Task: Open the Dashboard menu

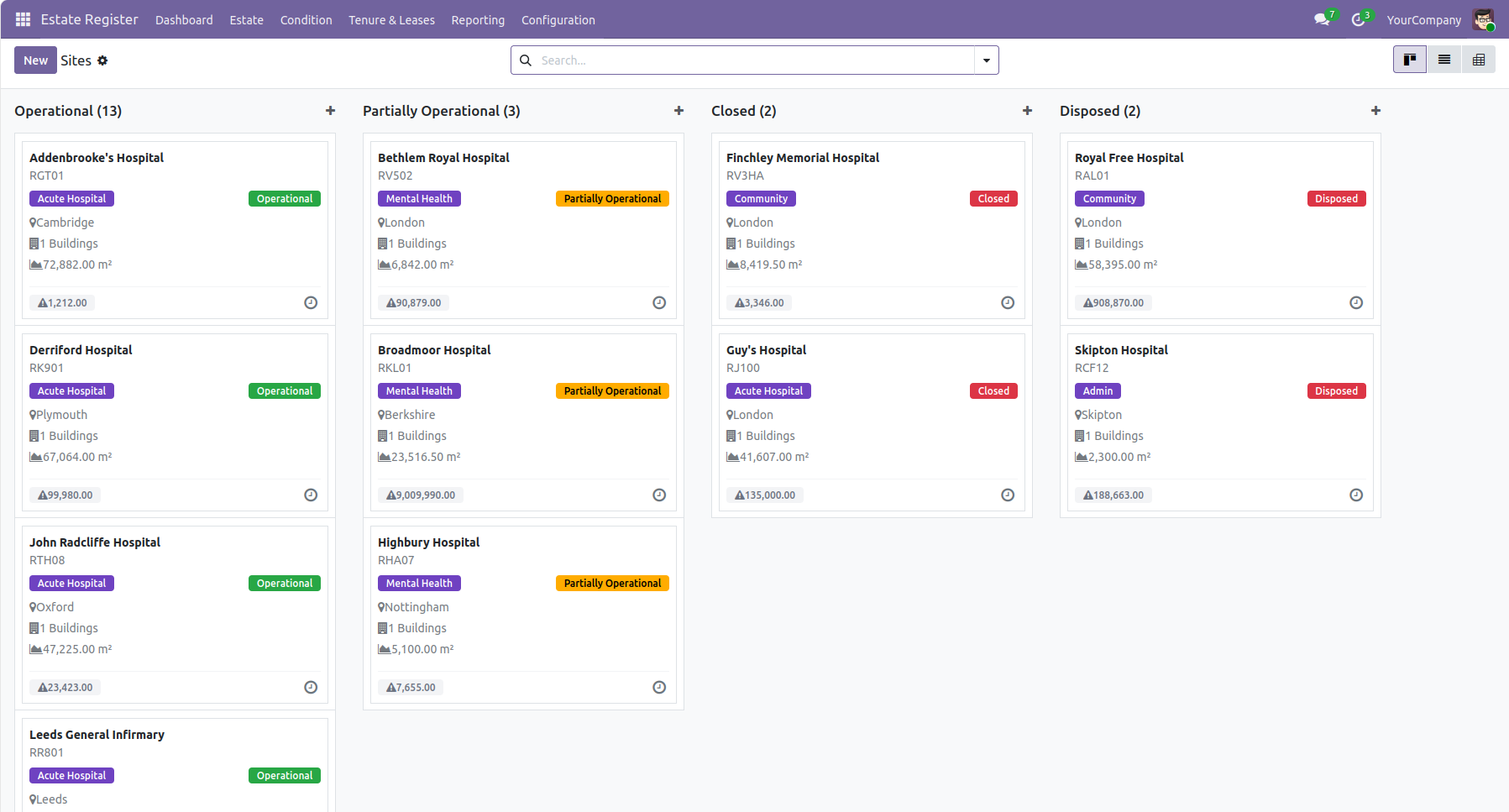Action: (x=184, y=20)
